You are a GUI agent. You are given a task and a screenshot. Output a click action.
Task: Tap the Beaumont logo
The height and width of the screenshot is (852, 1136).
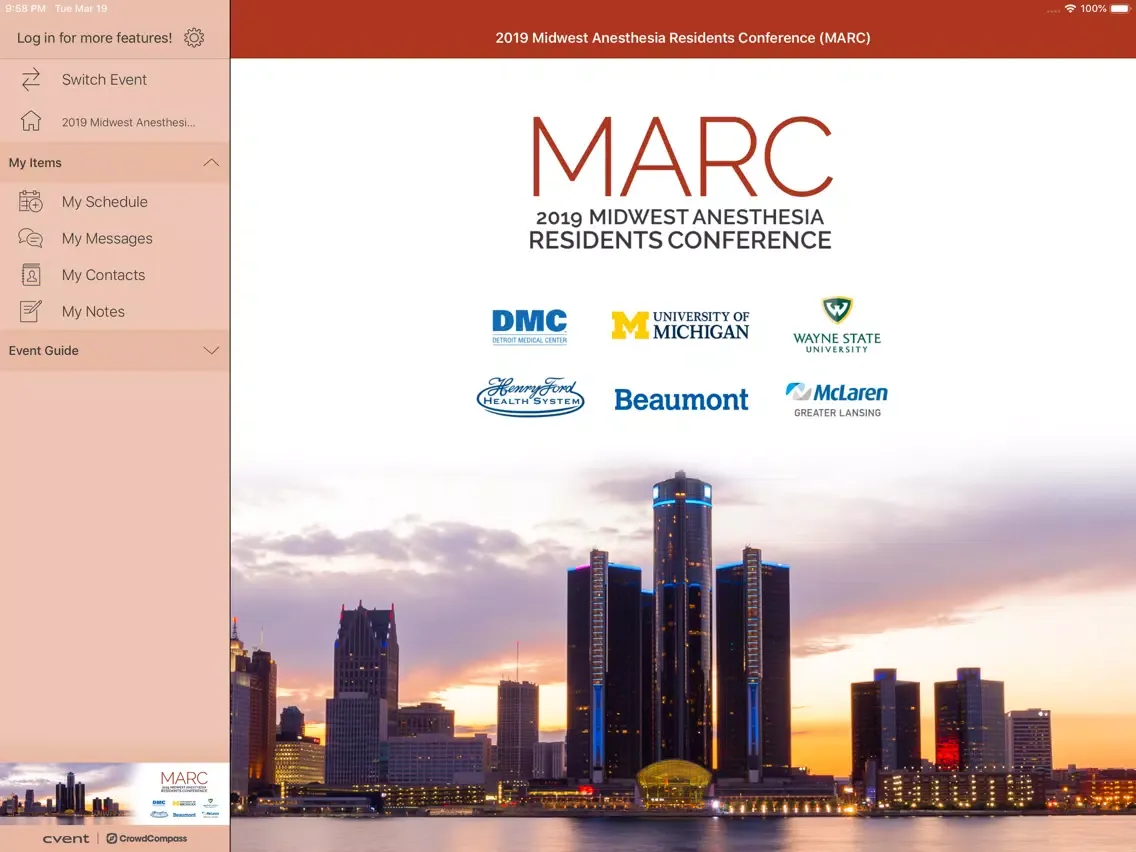[x=681, y=399]
